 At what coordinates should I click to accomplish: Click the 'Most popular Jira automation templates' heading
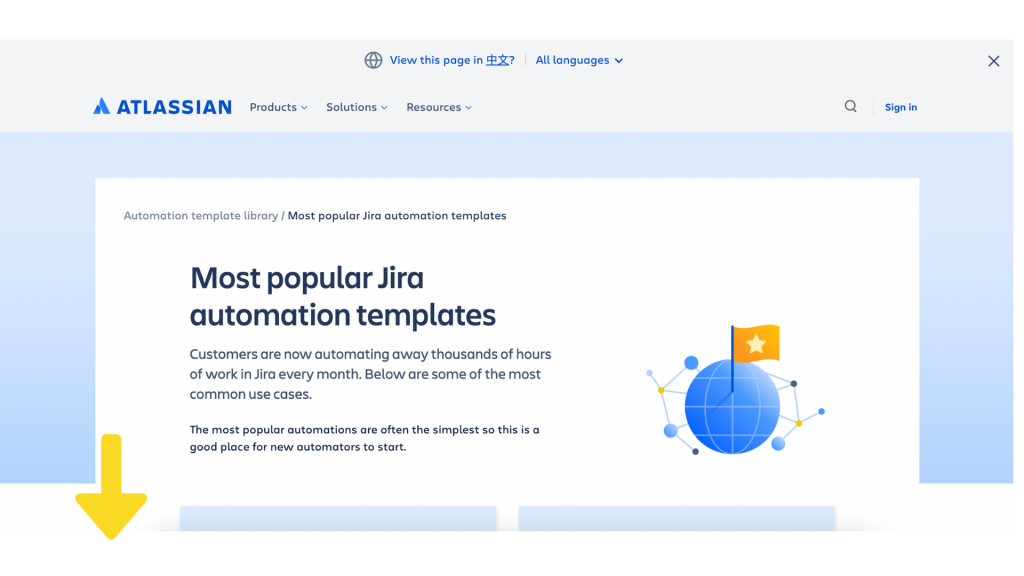pos(343,296)
